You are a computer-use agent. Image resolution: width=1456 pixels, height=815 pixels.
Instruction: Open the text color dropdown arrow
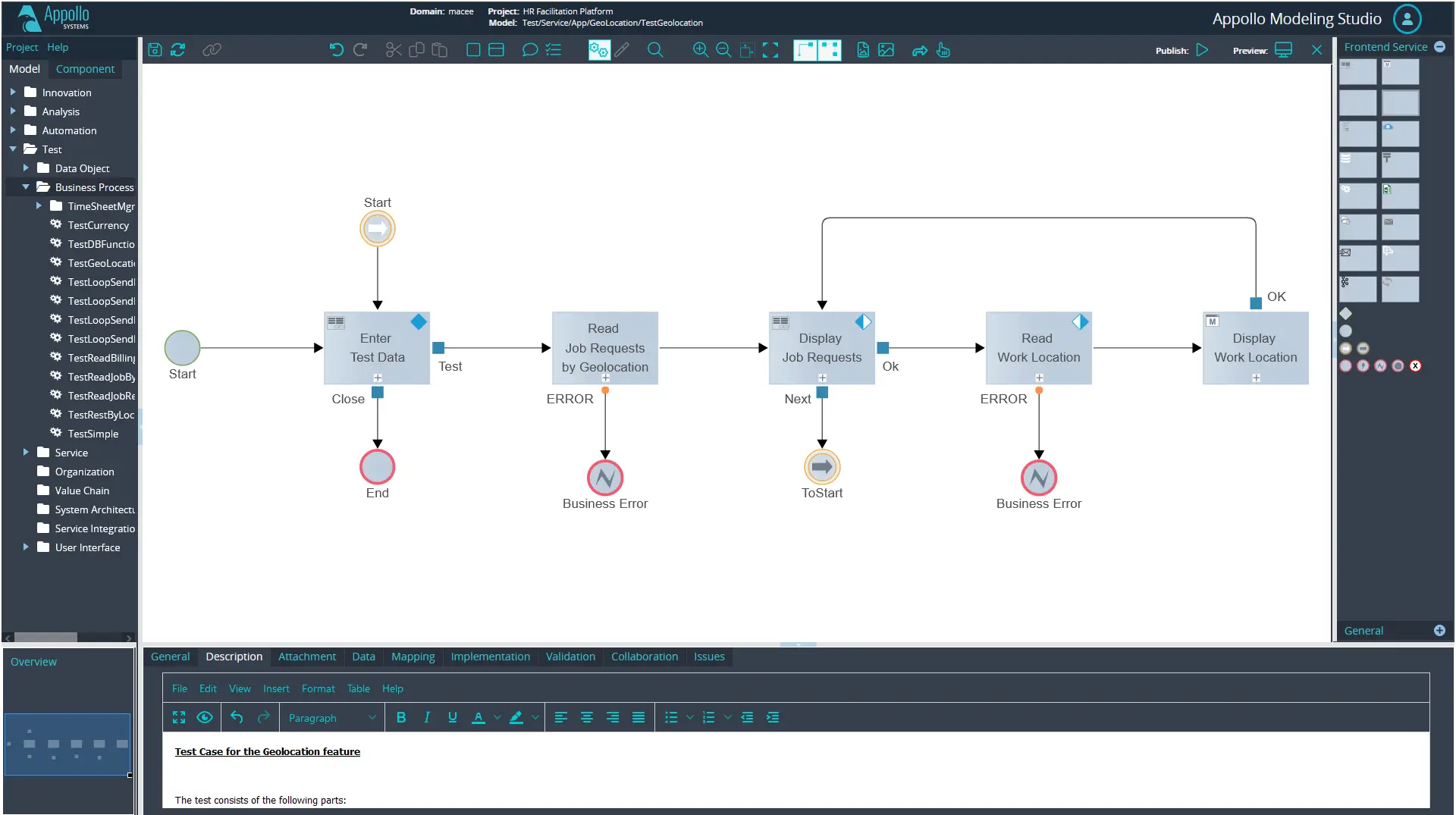(497, 717)
